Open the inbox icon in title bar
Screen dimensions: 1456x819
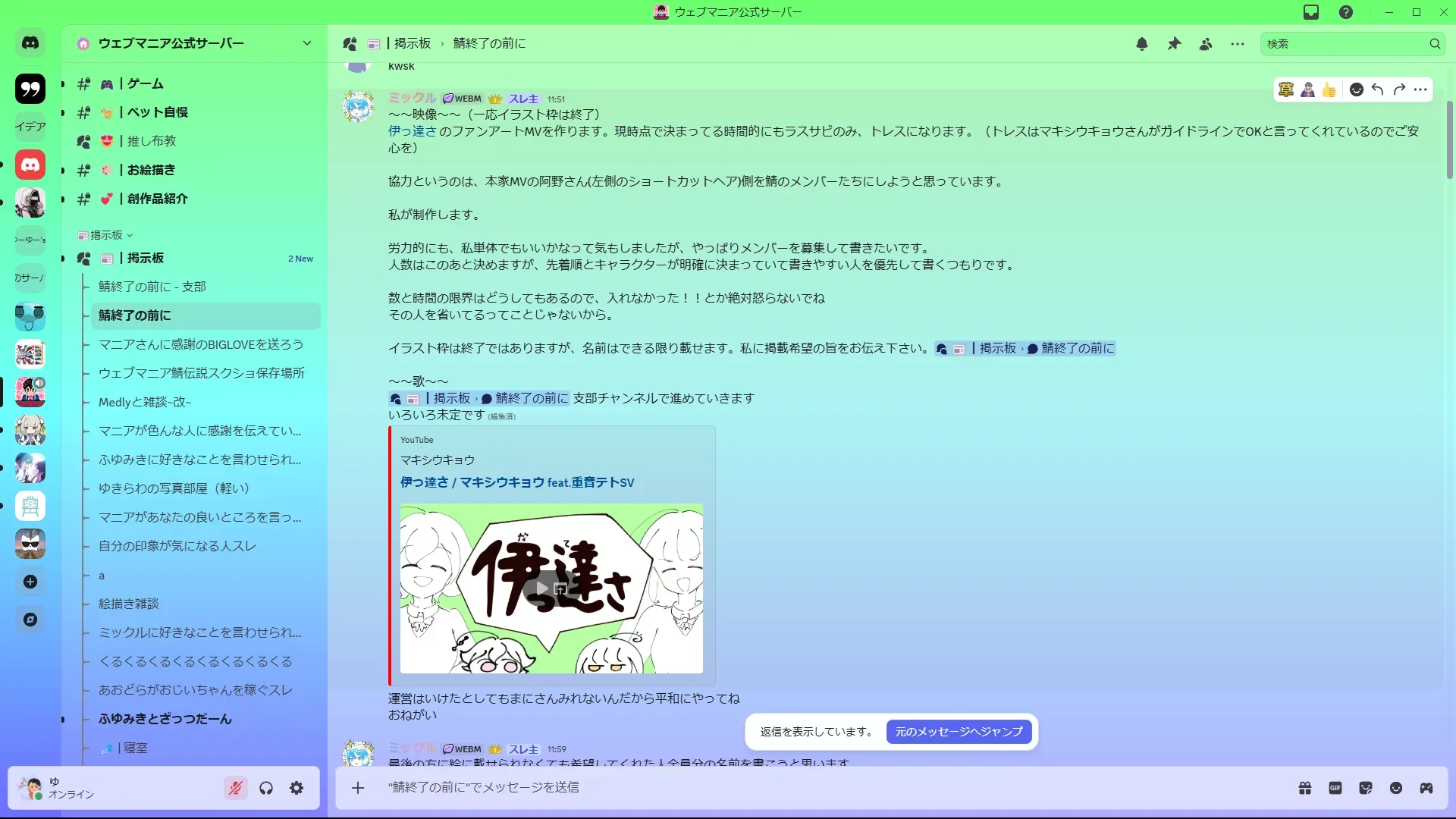click(1311, 12)
